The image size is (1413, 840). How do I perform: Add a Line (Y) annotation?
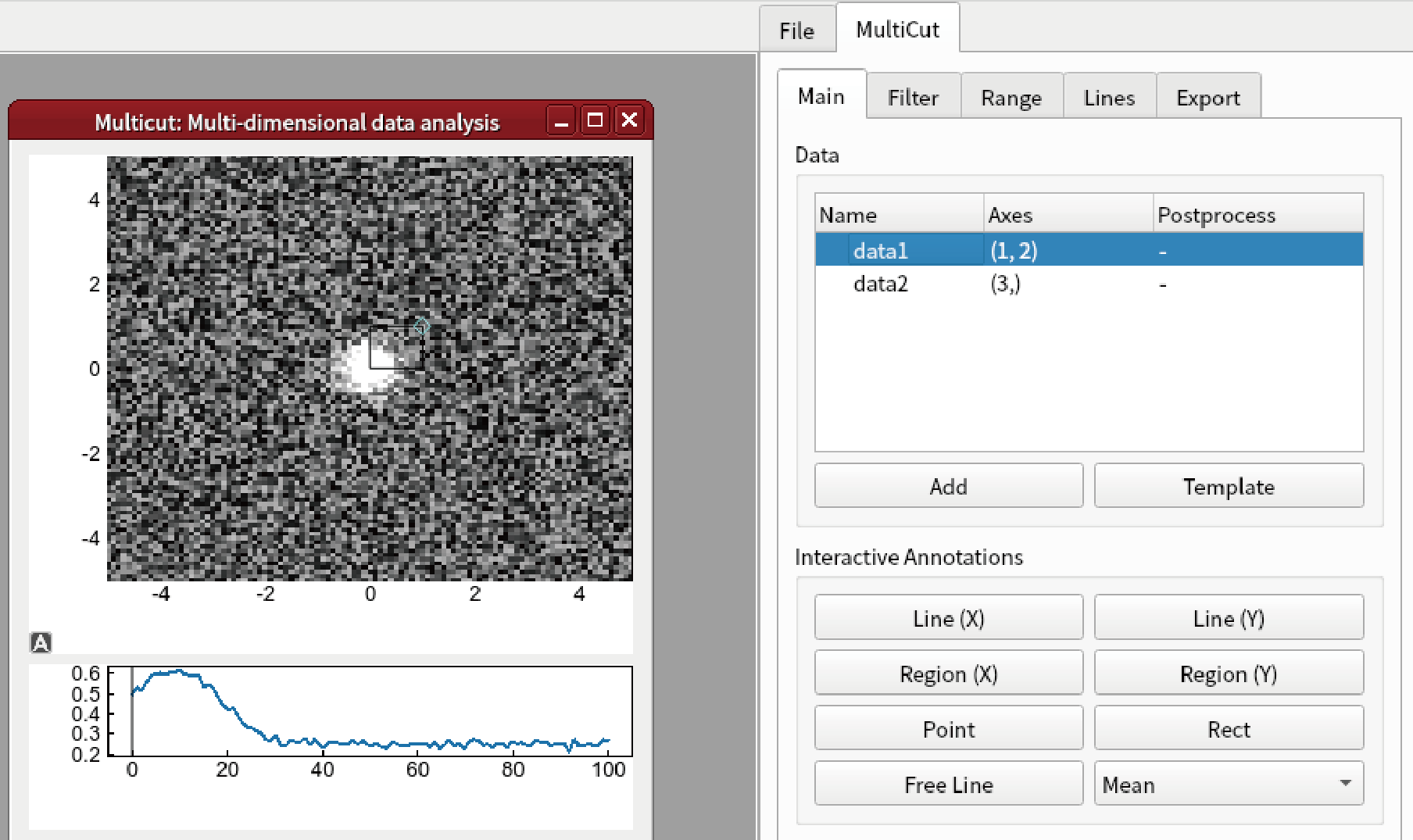point(1229,618)
